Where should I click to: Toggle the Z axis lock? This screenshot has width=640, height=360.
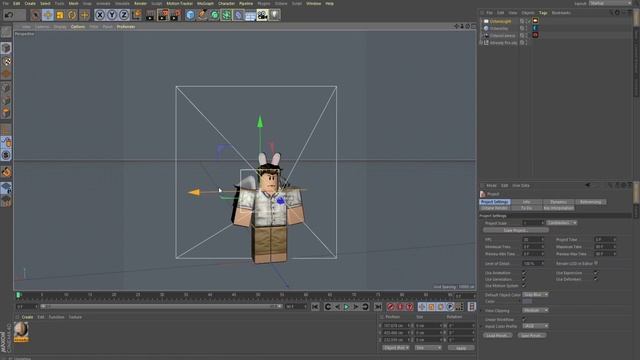[124, 15]
